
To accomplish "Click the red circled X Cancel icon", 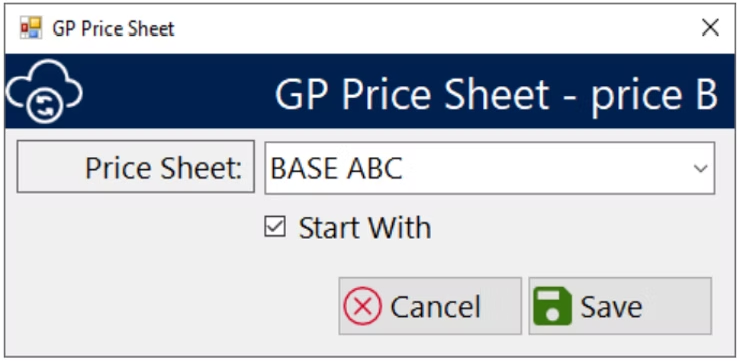I will coord(362,306).
